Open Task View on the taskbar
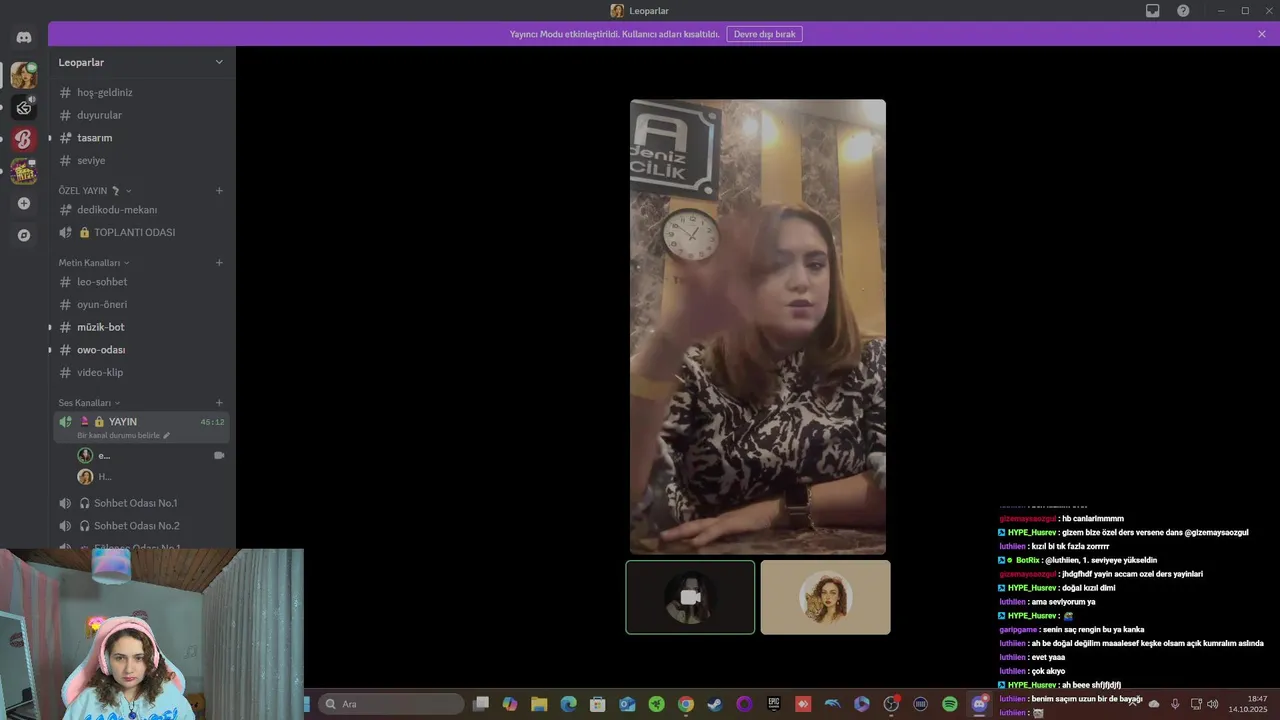 481,704
